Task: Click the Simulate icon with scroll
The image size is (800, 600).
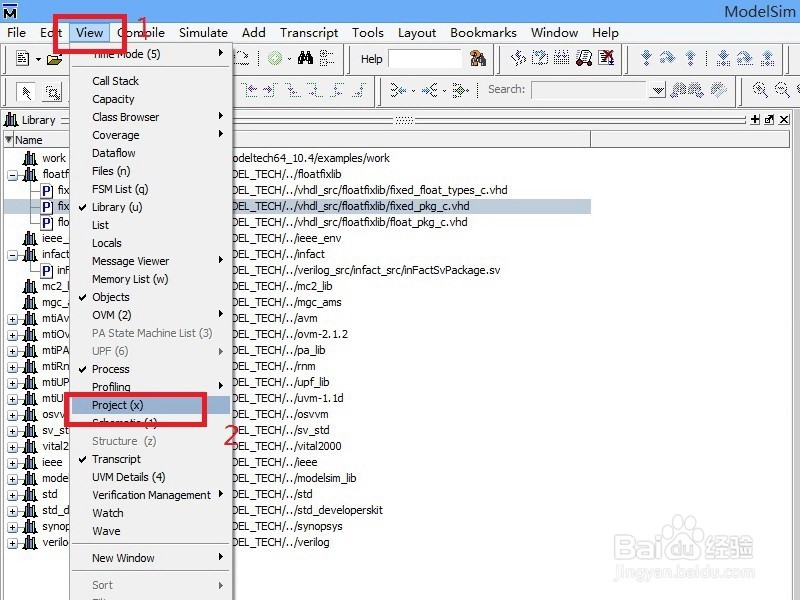Action: [584, 58]
